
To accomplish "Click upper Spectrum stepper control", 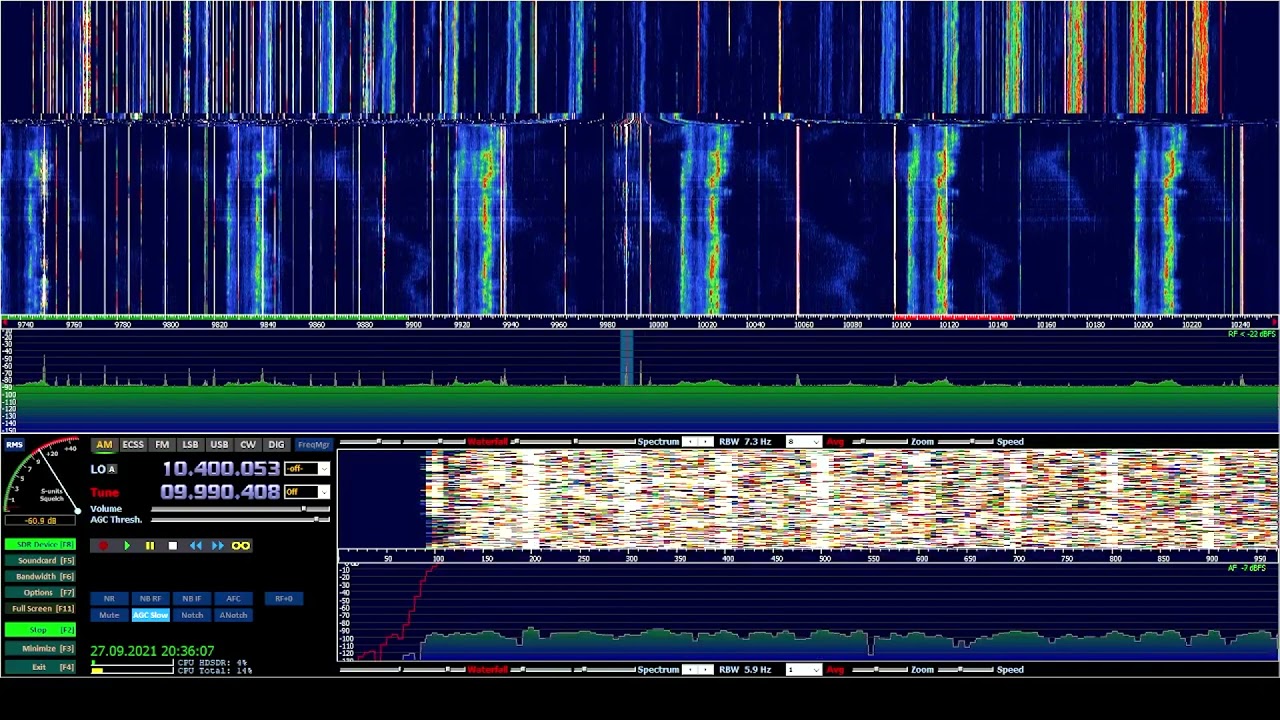I will [x=697, y=442].
